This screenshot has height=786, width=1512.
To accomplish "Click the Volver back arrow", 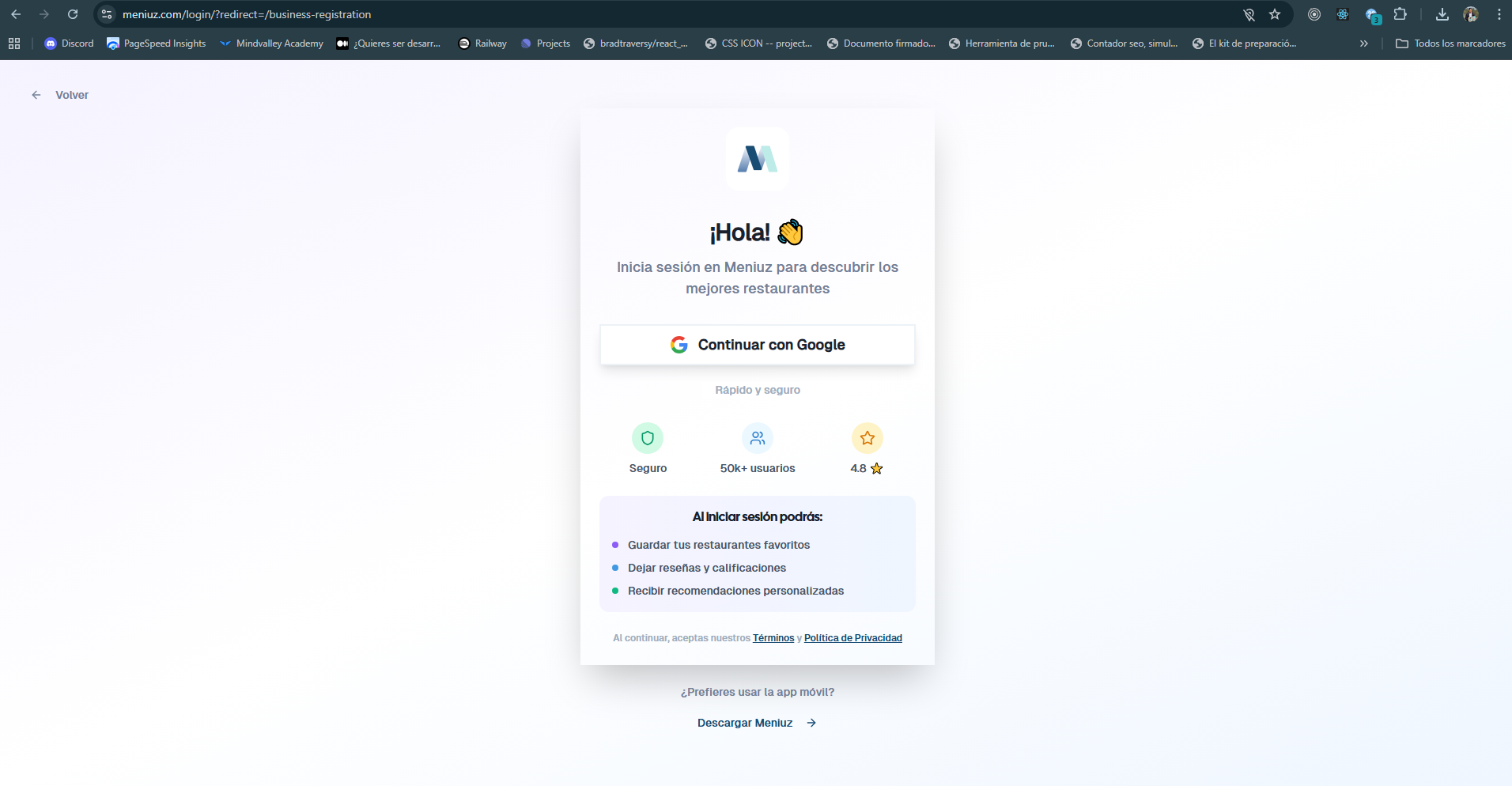I will [36, 94].
